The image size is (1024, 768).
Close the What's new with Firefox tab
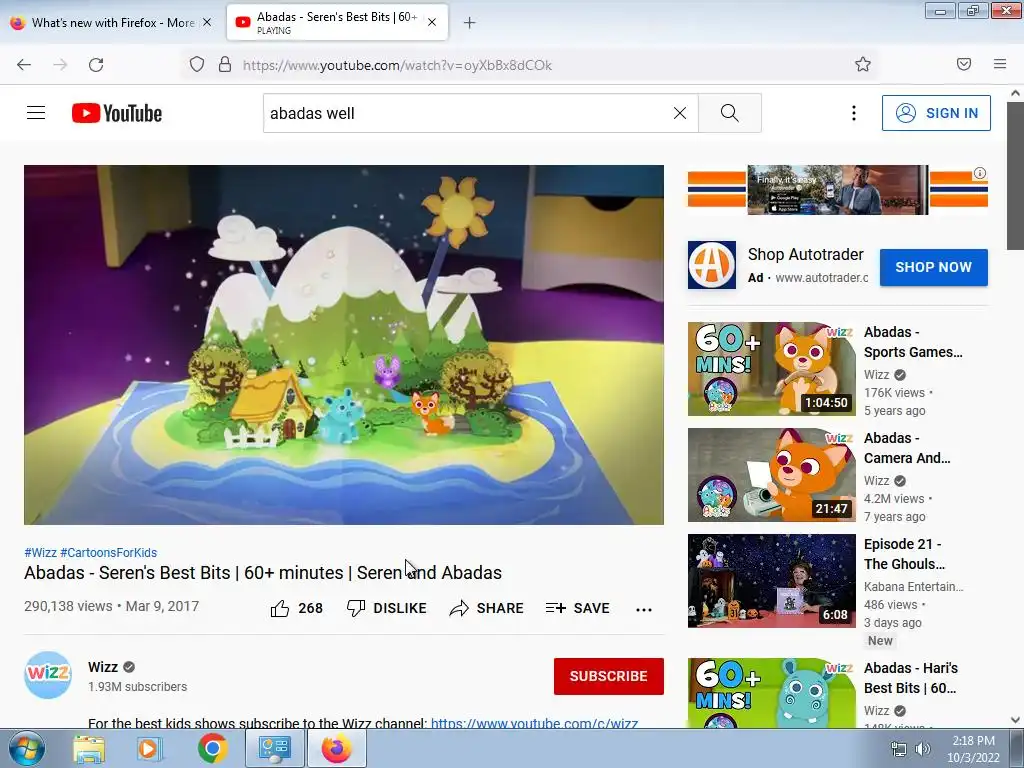[x=207, y=22]
